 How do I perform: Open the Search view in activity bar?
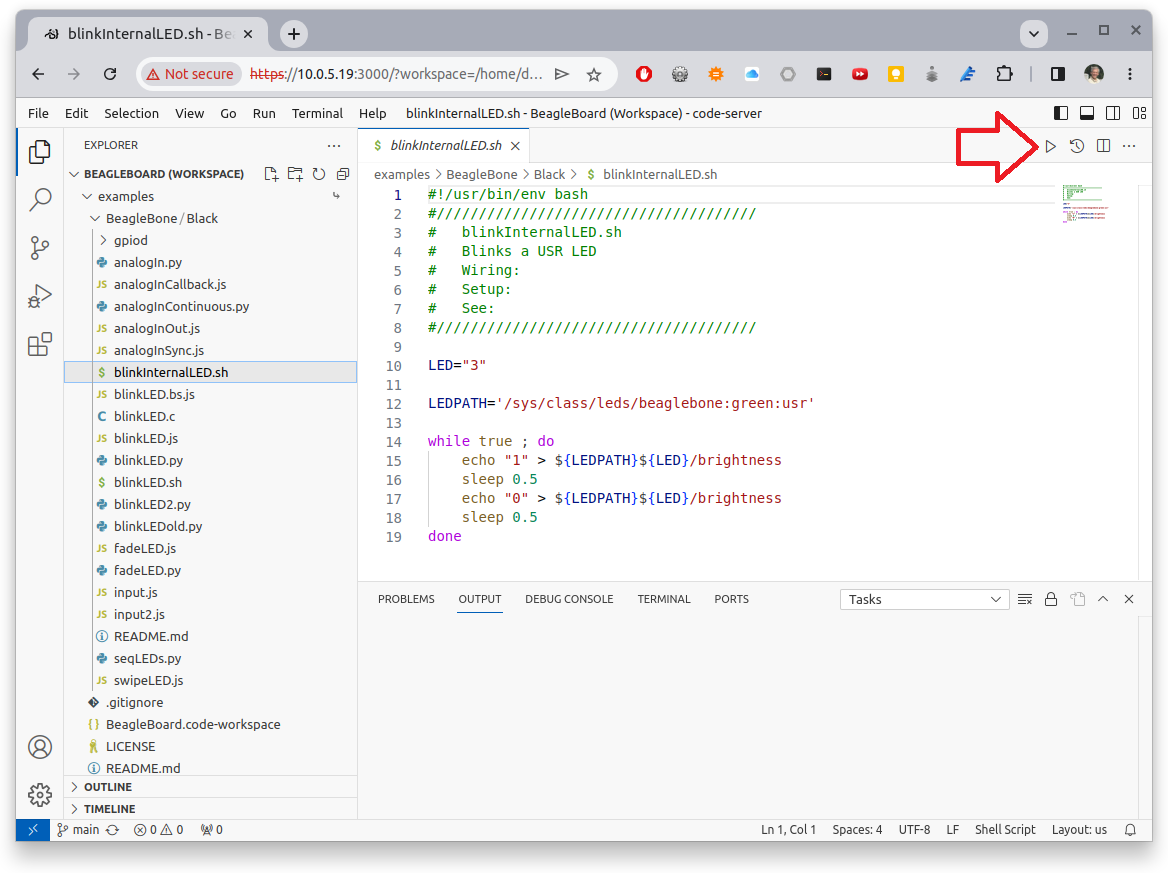(x=40, y=200)
